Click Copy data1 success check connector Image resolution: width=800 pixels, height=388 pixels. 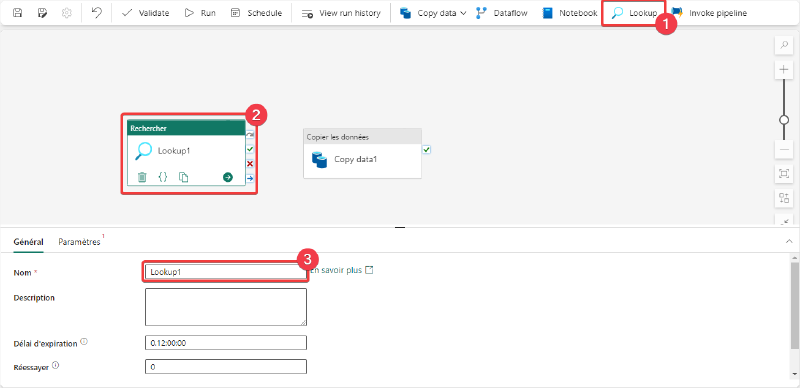427,150
